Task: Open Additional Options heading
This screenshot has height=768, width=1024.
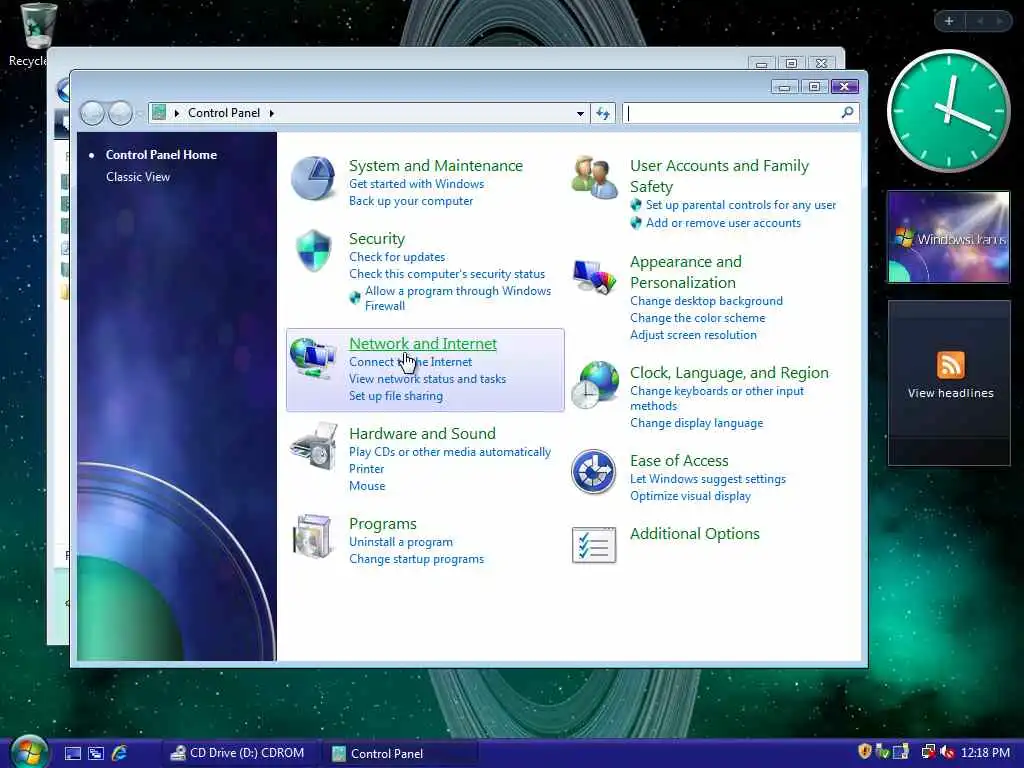Action: (x=694, y=534)
